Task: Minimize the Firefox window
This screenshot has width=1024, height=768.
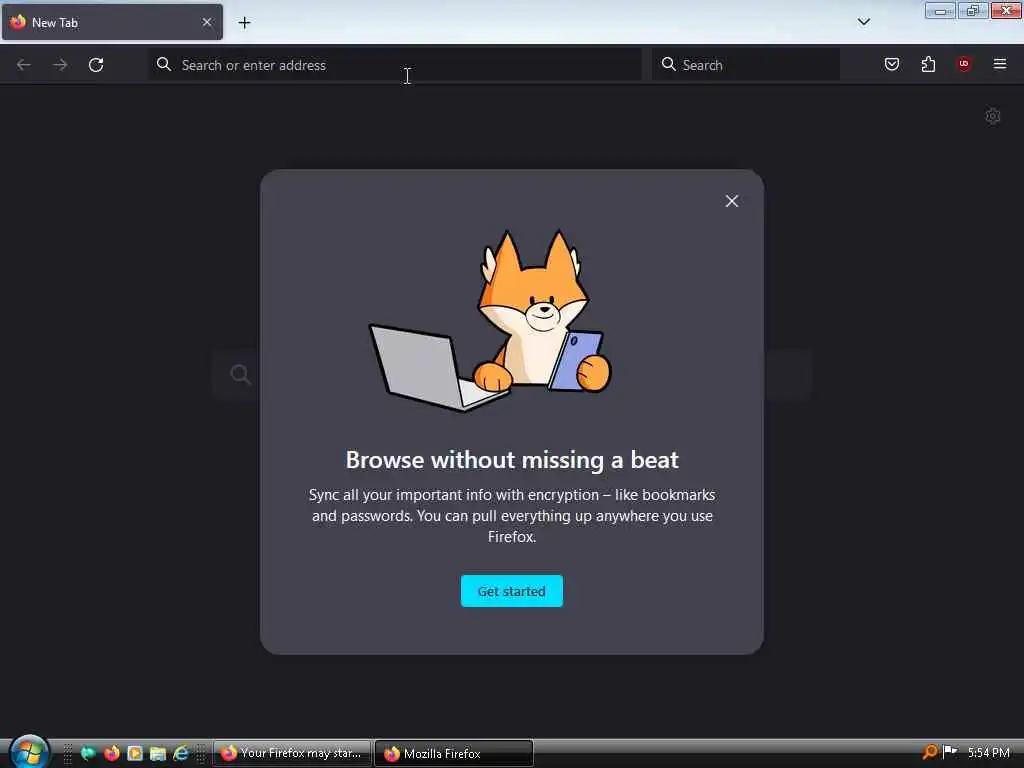Action: (940, 10)
